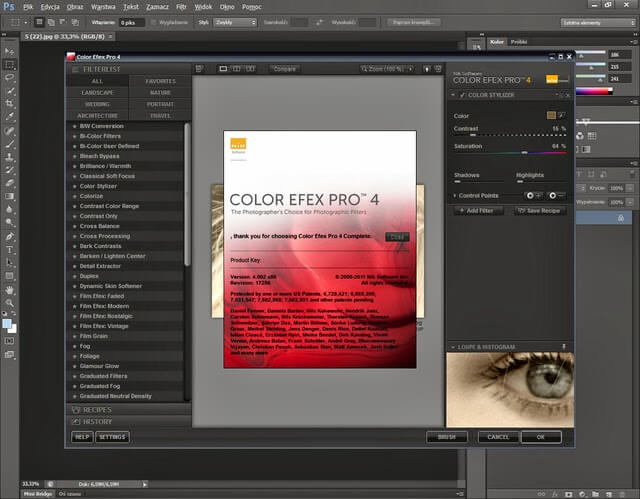Select the Brush tool in Photoshop toolbar

[x=9, y=144]
